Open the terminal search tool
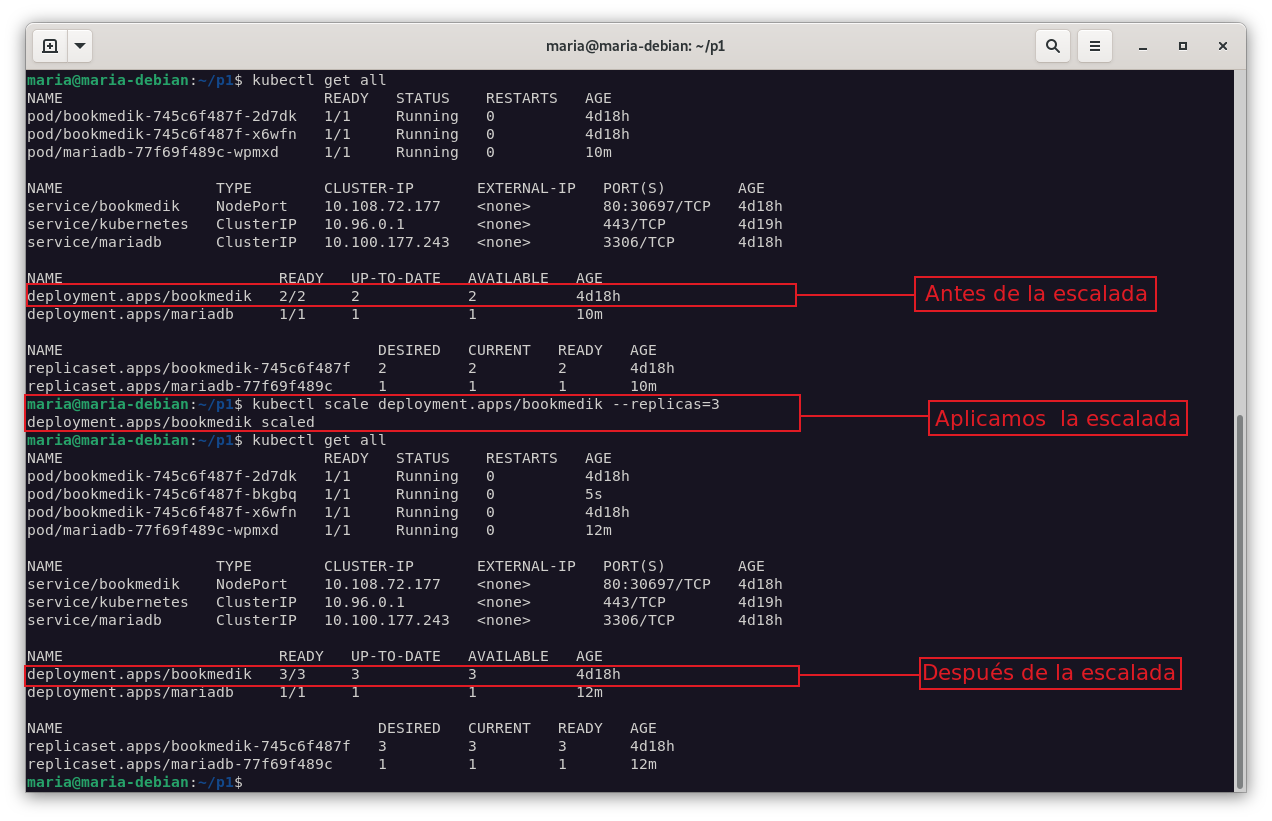Viewport: 1272px width, 821px height. pyautogui.click(x=1053, y=46)
